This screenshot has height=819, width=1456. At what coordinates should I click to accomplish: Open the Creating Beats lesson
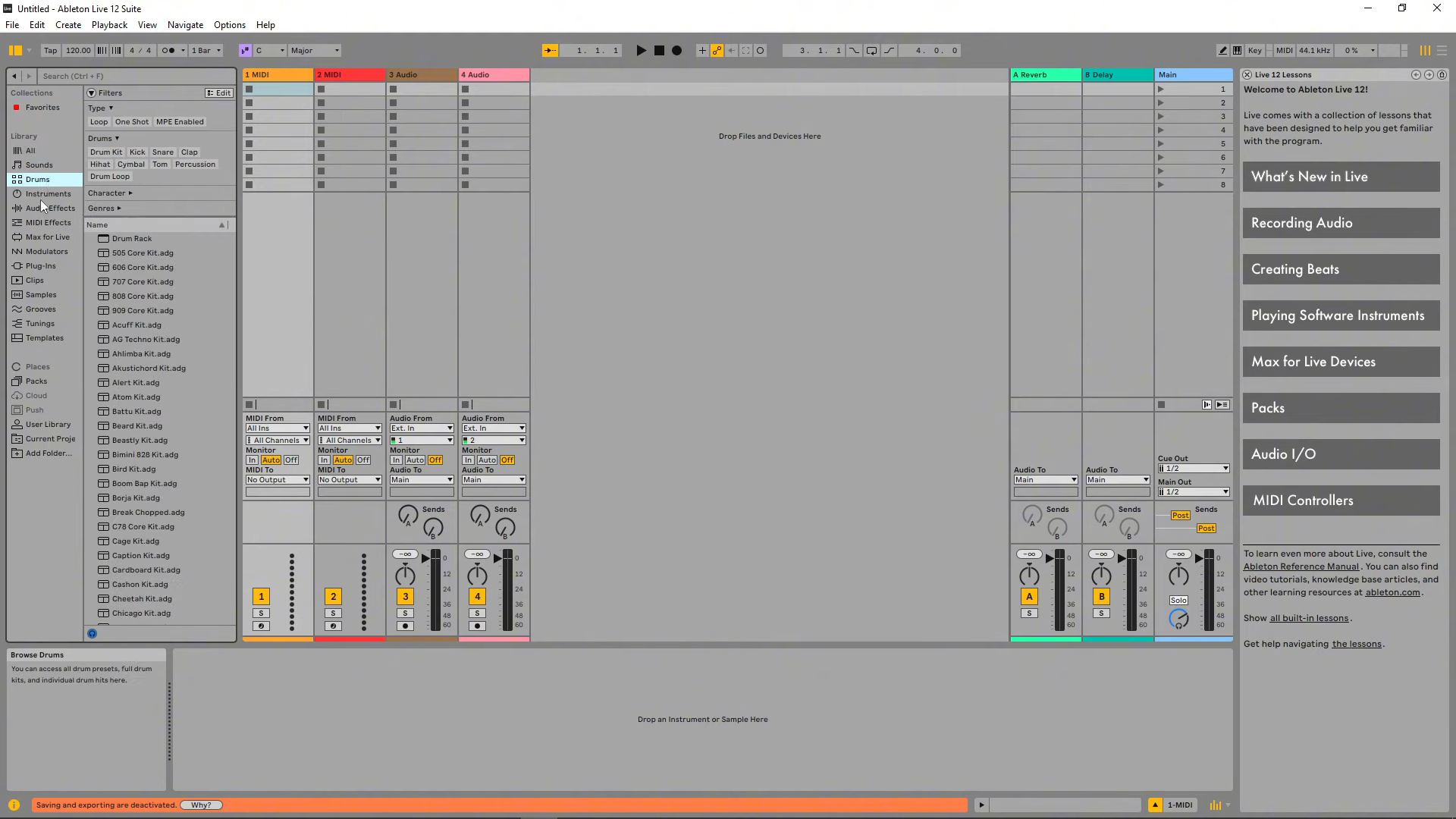coord(1340,268)
